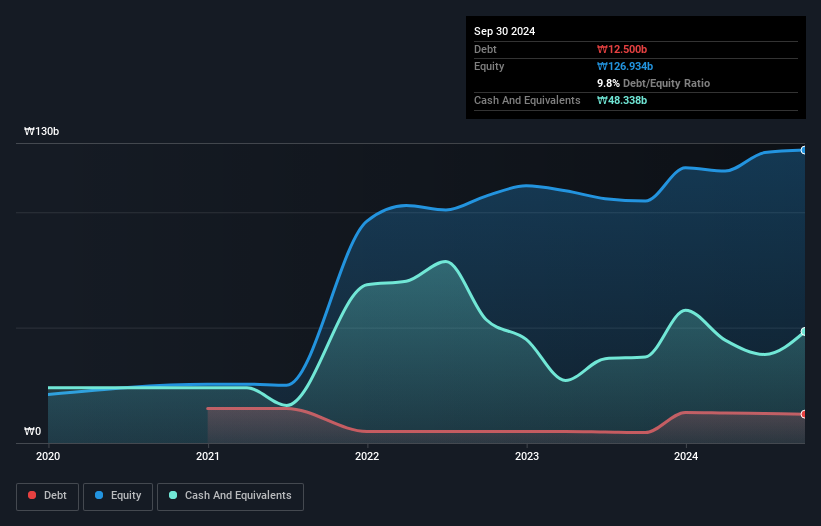Click the red Debt endpoint marker
Image resolution: width=821 pixels, height=526 pixels.
[804, 414]
